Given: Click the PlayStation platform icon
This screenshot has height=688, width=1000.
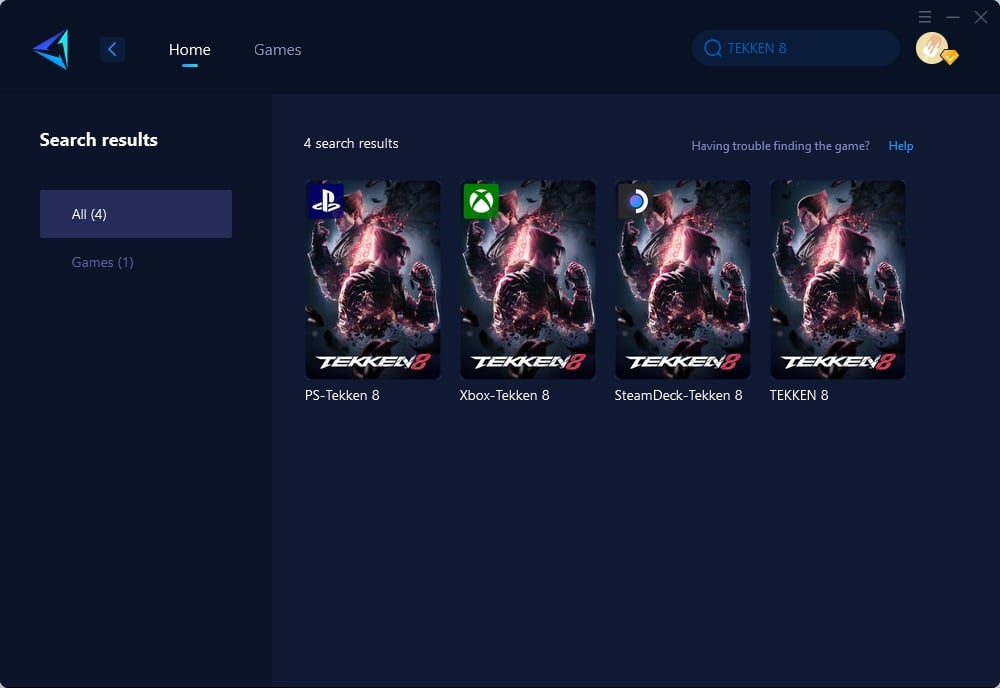Looking at the screenshot, I should click(326, 201).
